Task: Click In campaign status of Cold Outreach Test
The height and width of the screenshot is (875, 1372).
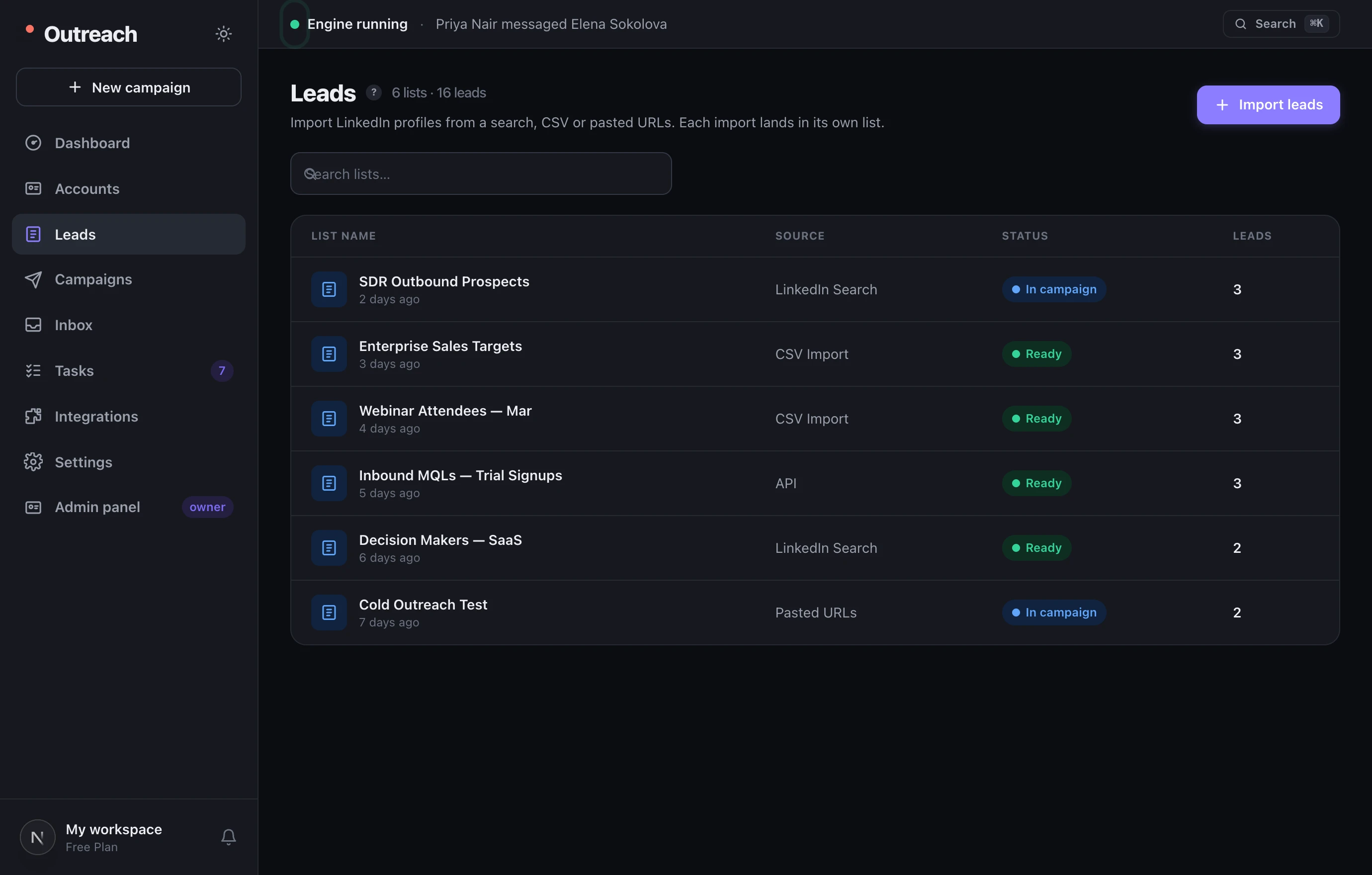Action: pos(1054,612)
